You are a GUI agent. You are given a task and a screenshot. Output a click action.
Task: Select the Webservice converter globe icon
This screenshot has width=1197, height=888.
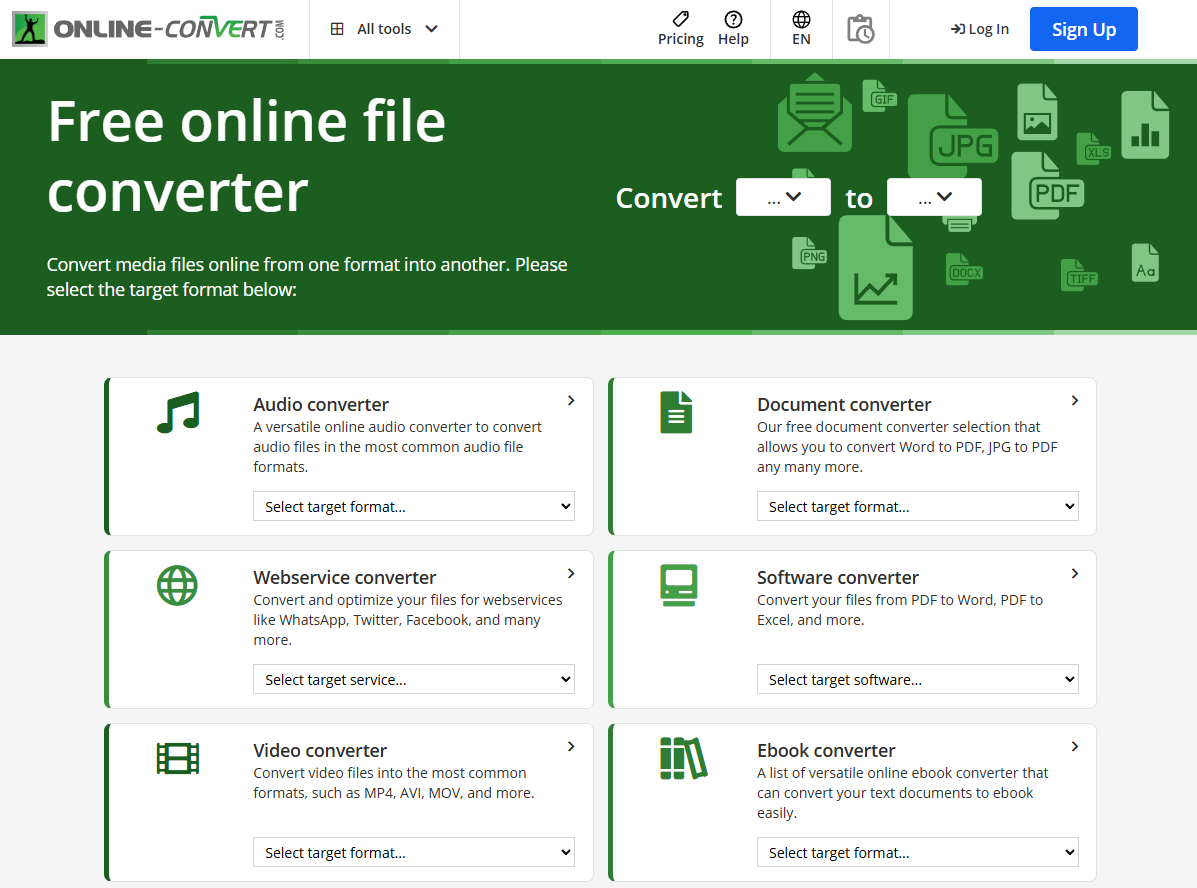177,585
